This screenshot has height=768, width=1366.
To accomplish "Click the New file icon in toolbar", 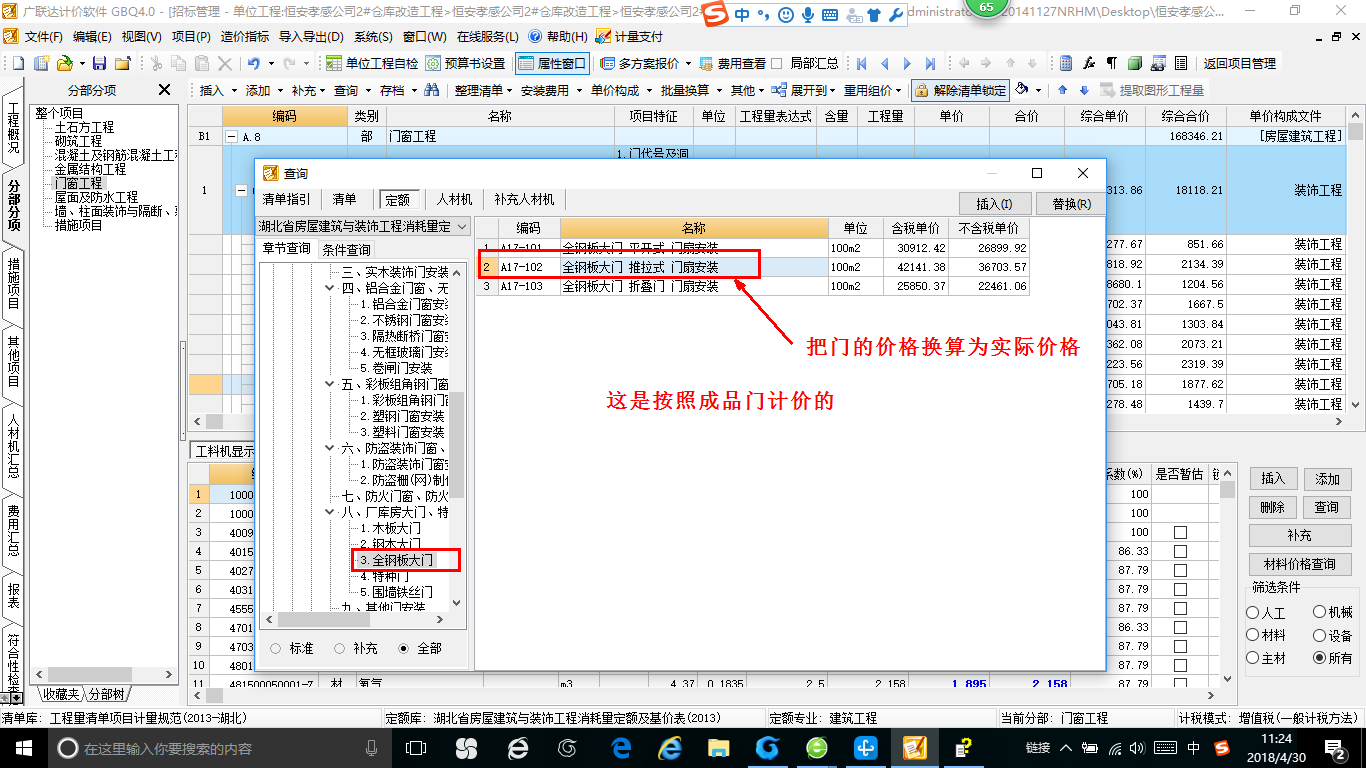I will tap(19, 63).
